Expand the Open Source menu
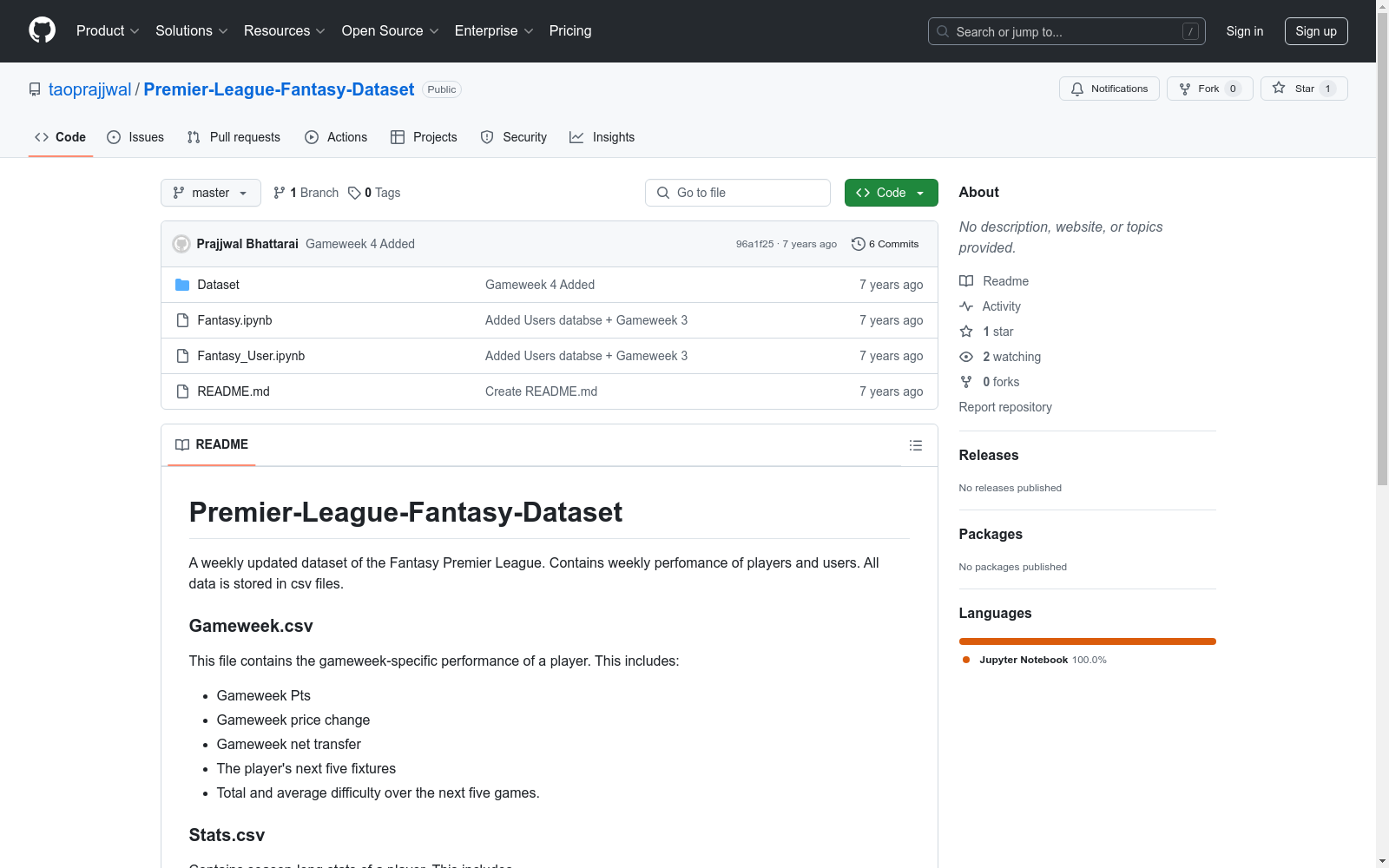1389x868 pixels. 391,31
